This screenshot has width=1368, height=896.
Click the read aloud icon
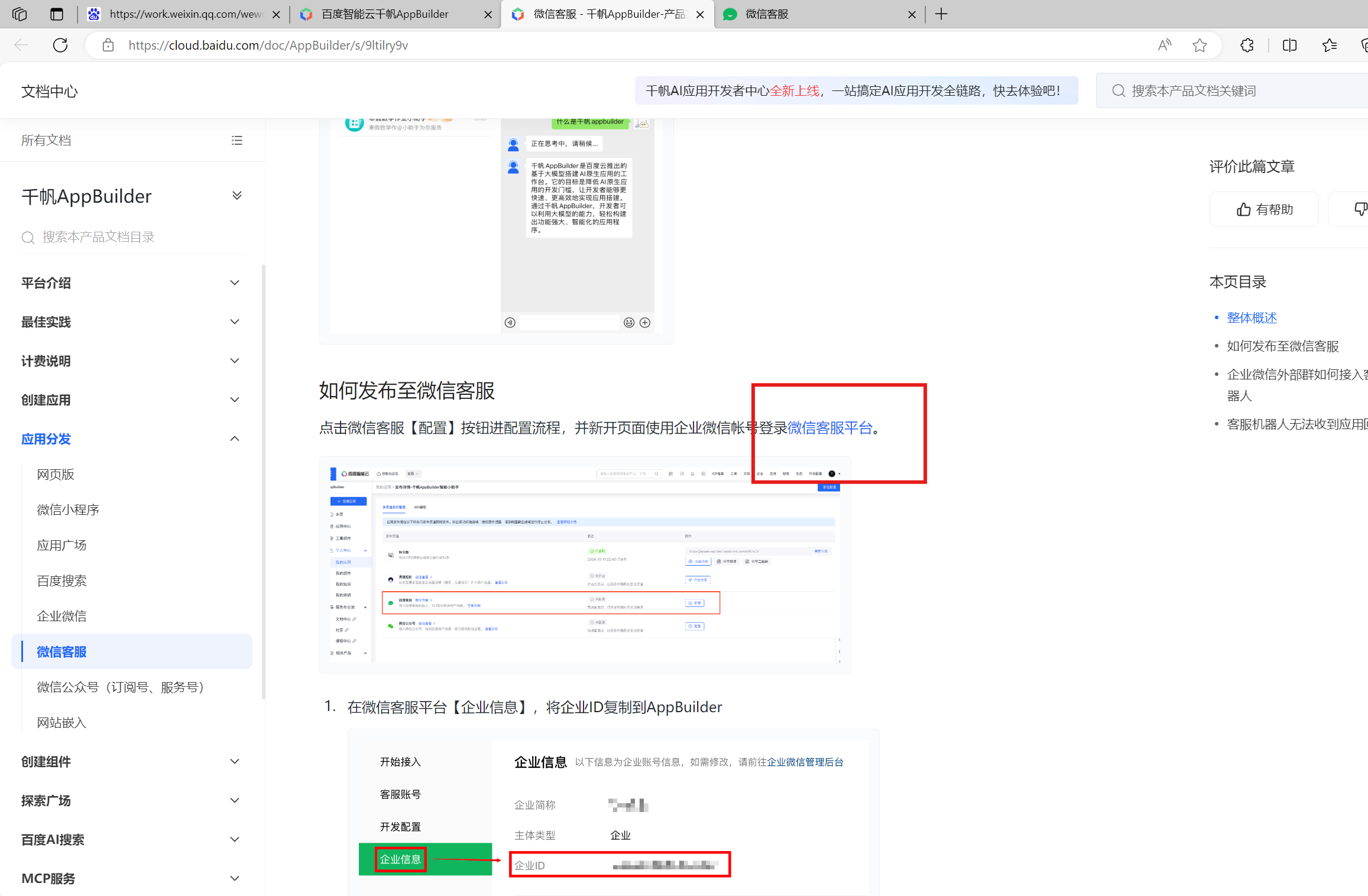pyautogui.click(x=1164, y=46)
